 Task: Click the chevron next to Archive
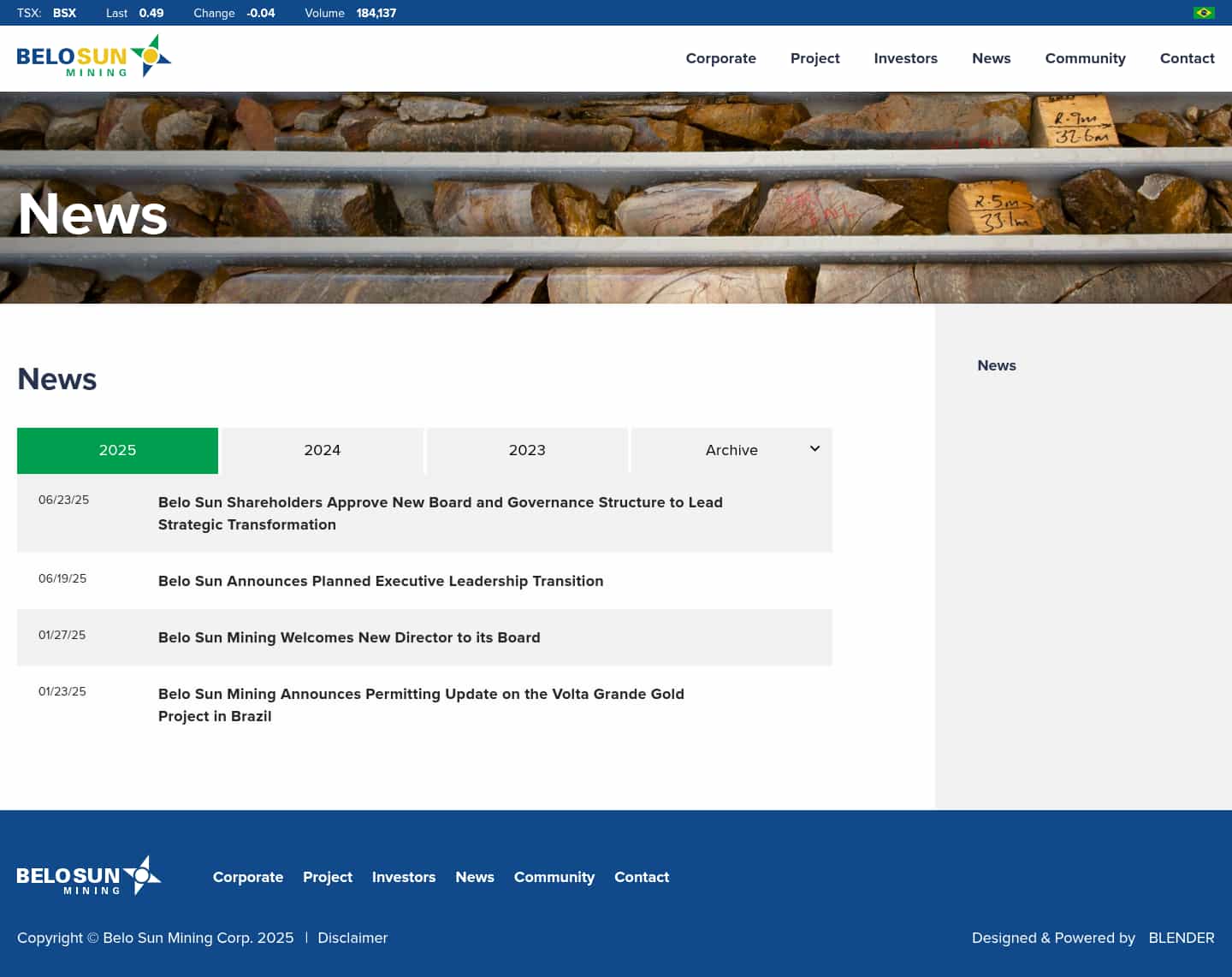coord(814,448)
